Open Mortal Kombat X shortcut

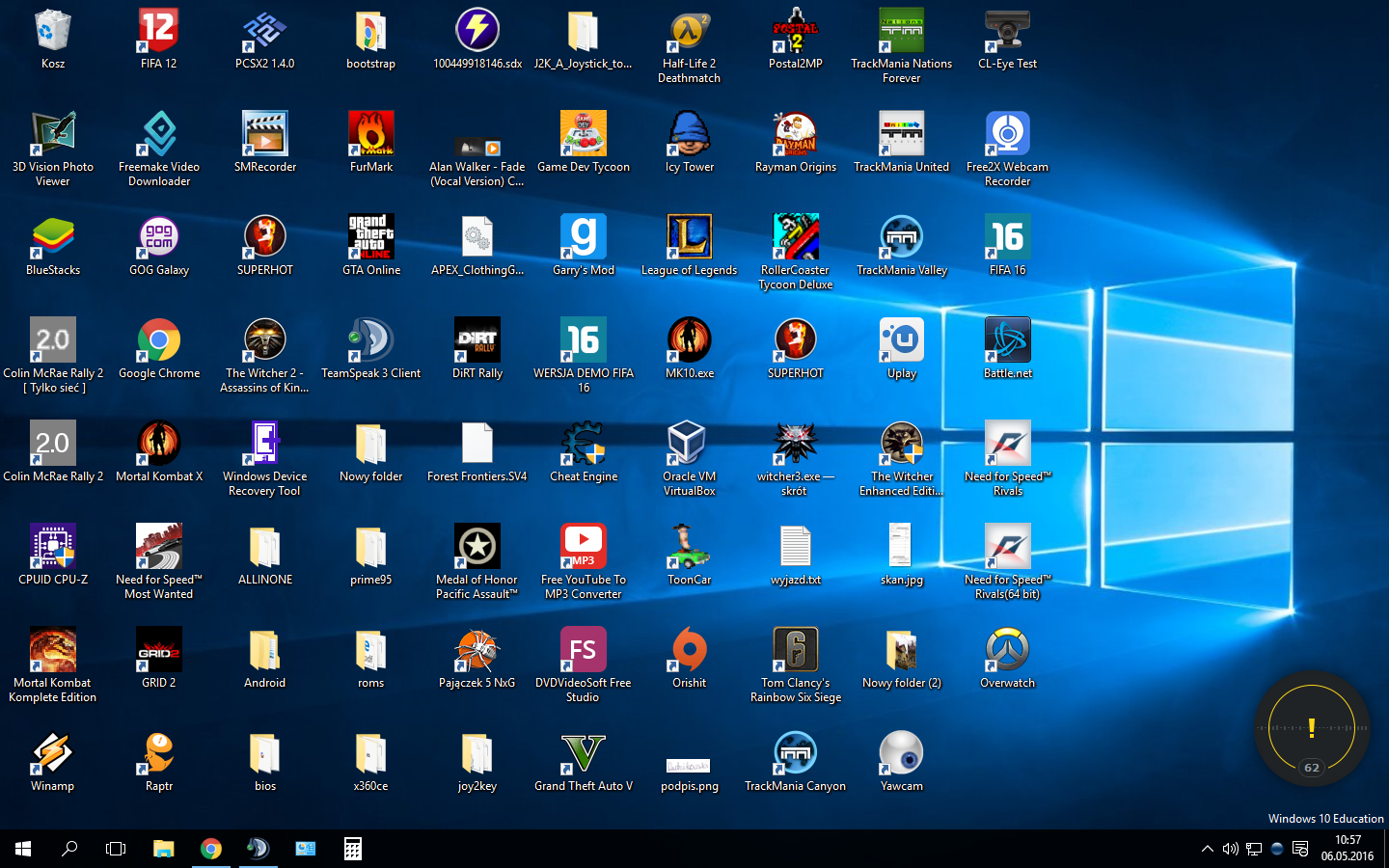(159, 444)
